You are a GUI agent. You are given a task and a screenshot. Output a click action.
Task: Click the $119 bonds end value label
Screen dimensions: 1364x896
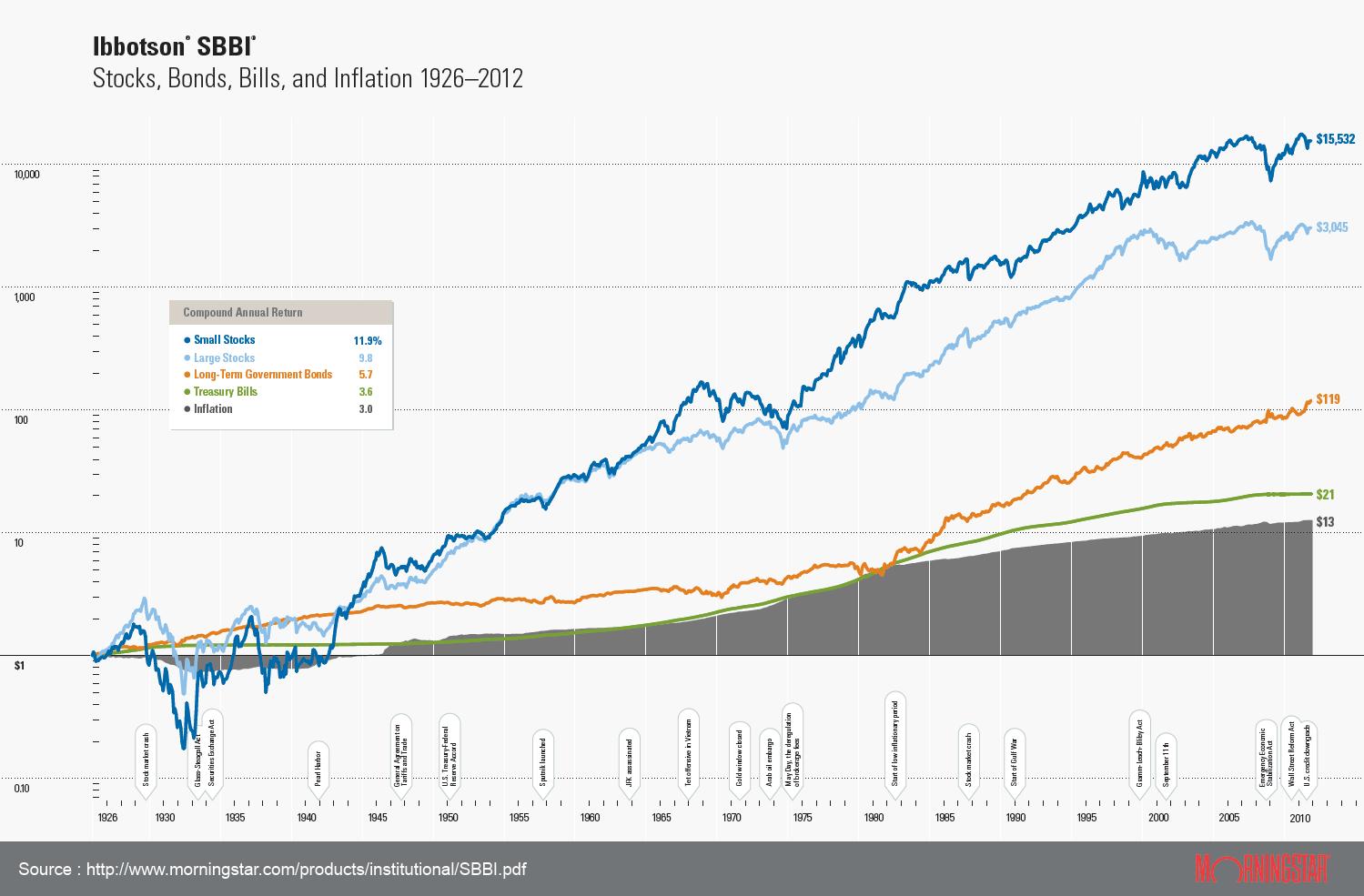pos(1328,399)
